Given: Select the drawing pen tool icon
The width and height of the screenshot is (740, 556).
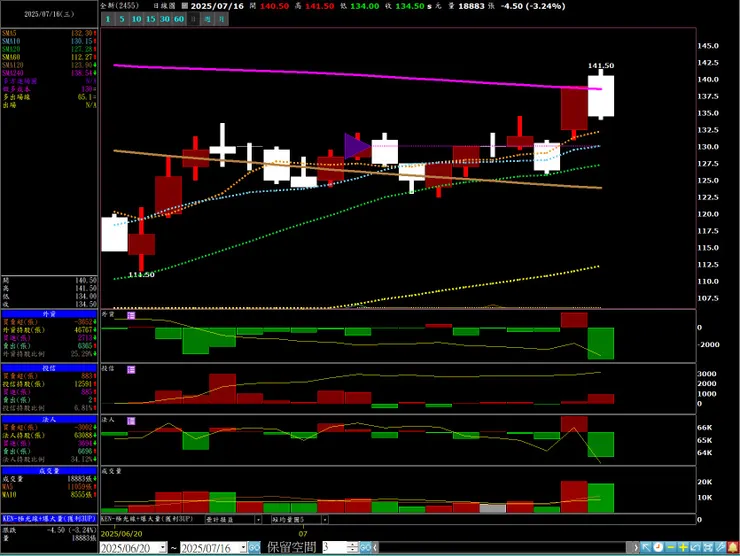Looking at the screenshot, I should (720, 547).
